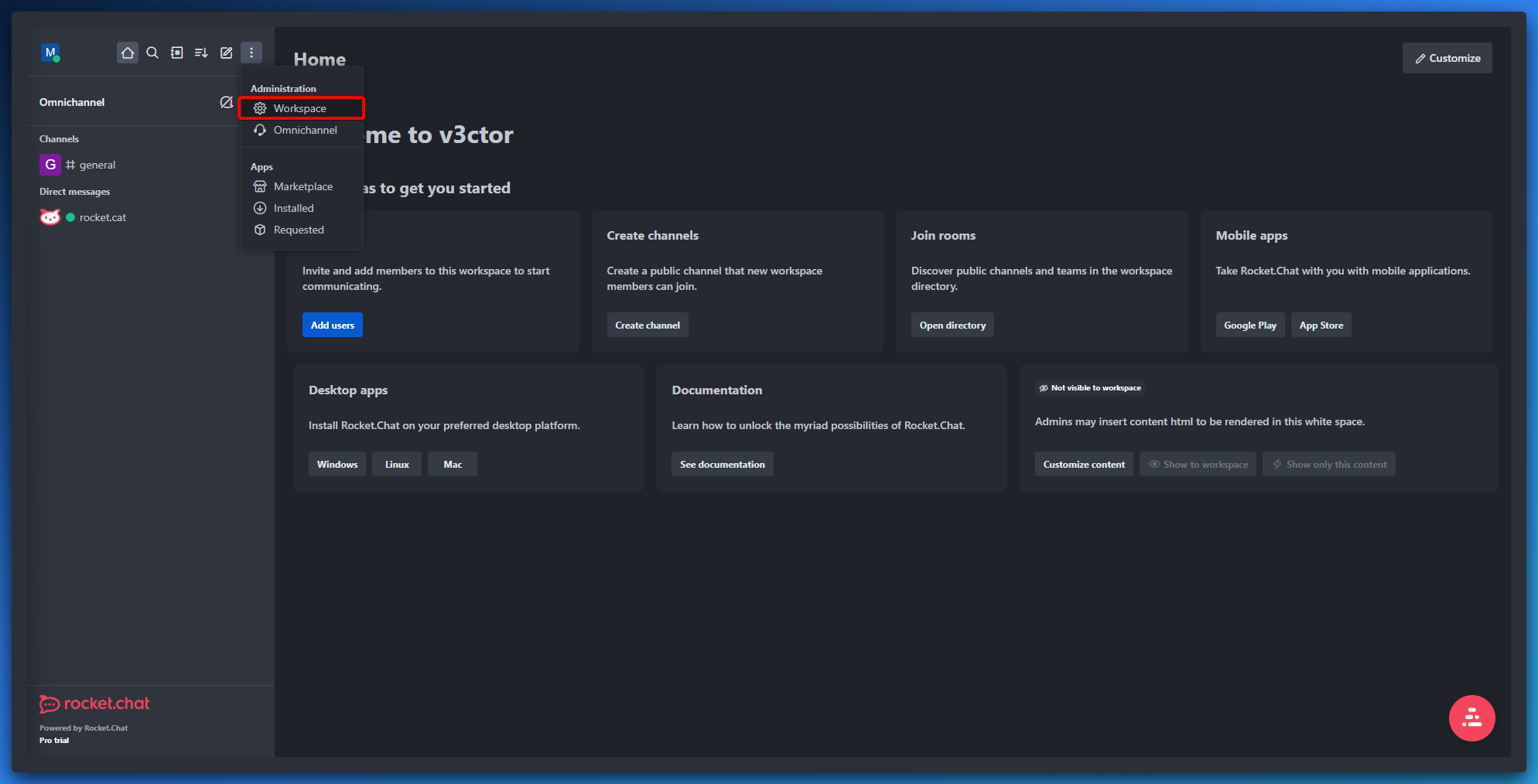Click Windows desktop app button

(337, 464)
